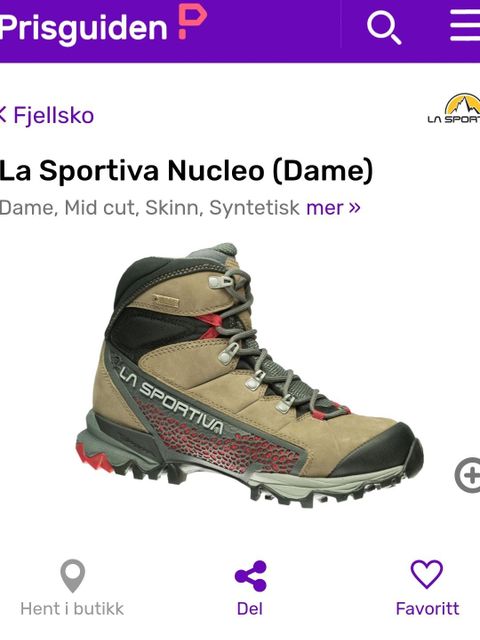The width and height of the screenshot is (480, 640).
Task: Click the location pin icon
Action: point(73,576)
